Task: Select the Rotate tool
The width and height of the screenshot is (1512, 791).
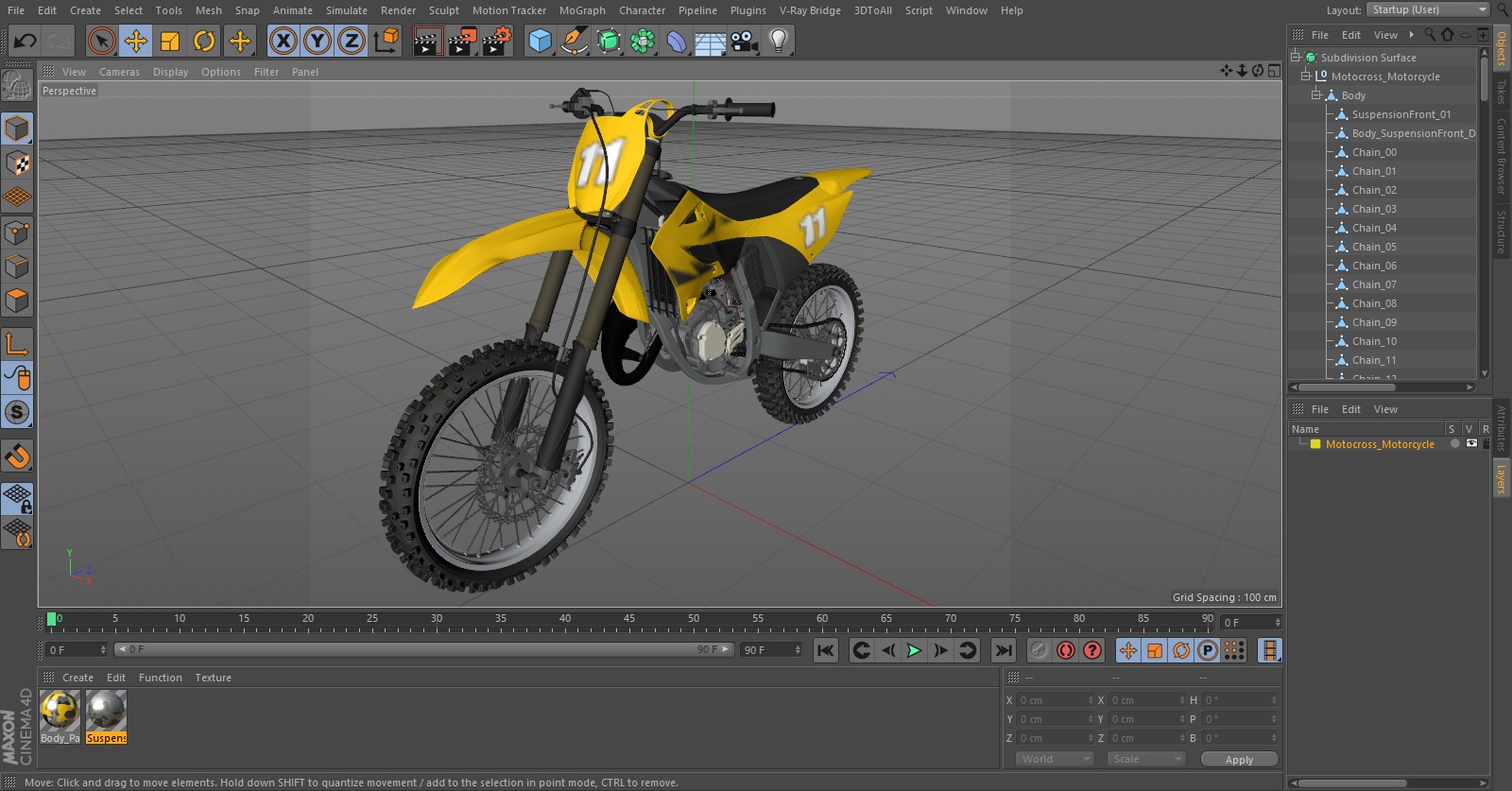Action: pos(204,41)
